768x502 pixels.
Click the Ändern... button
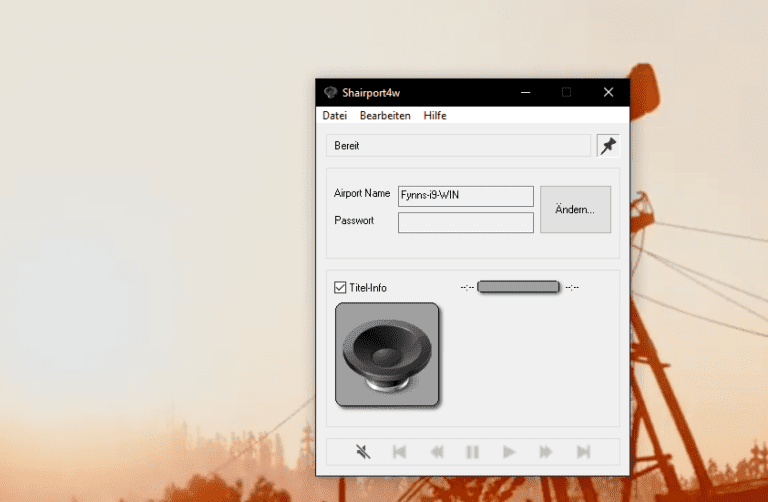click(x=575, y=209)
